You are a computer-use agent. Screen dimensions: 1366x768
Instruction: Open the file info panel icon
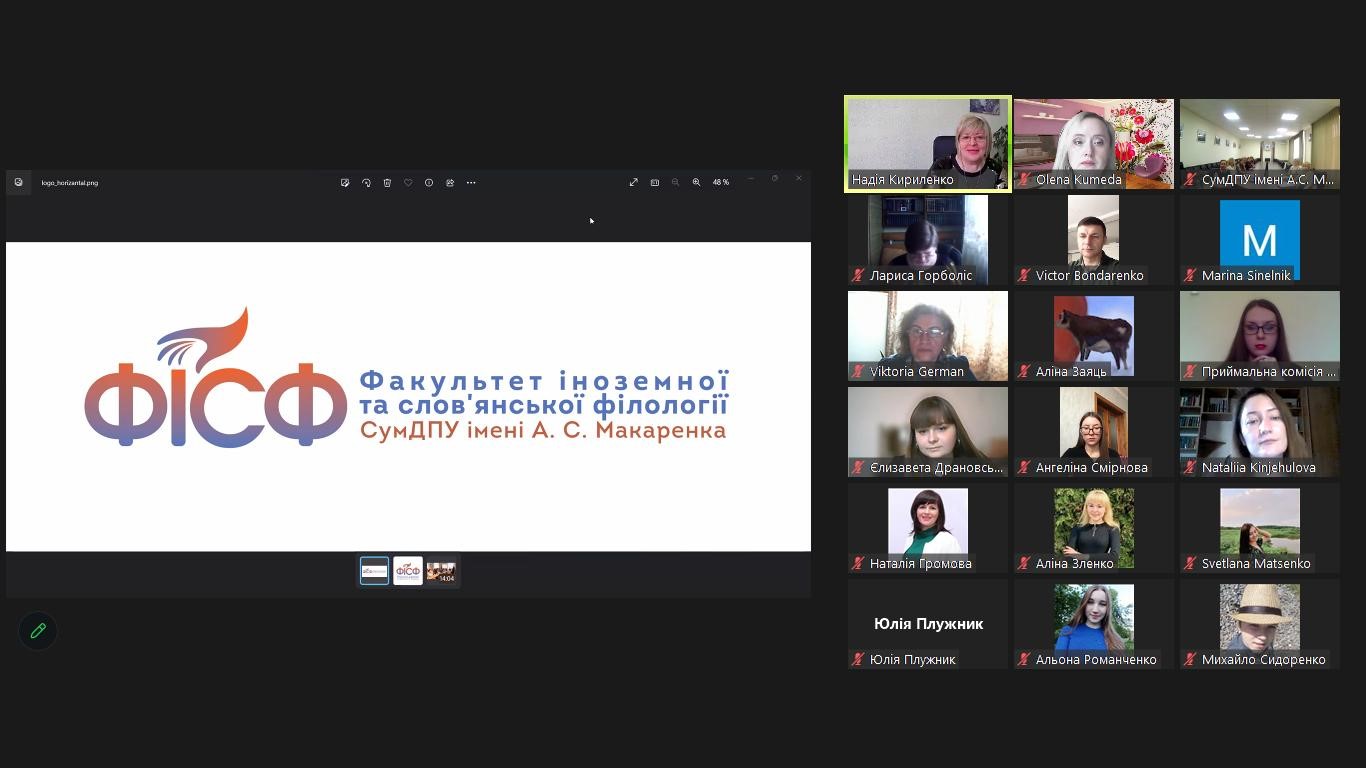pyautogui.click(x=429, y=183)
